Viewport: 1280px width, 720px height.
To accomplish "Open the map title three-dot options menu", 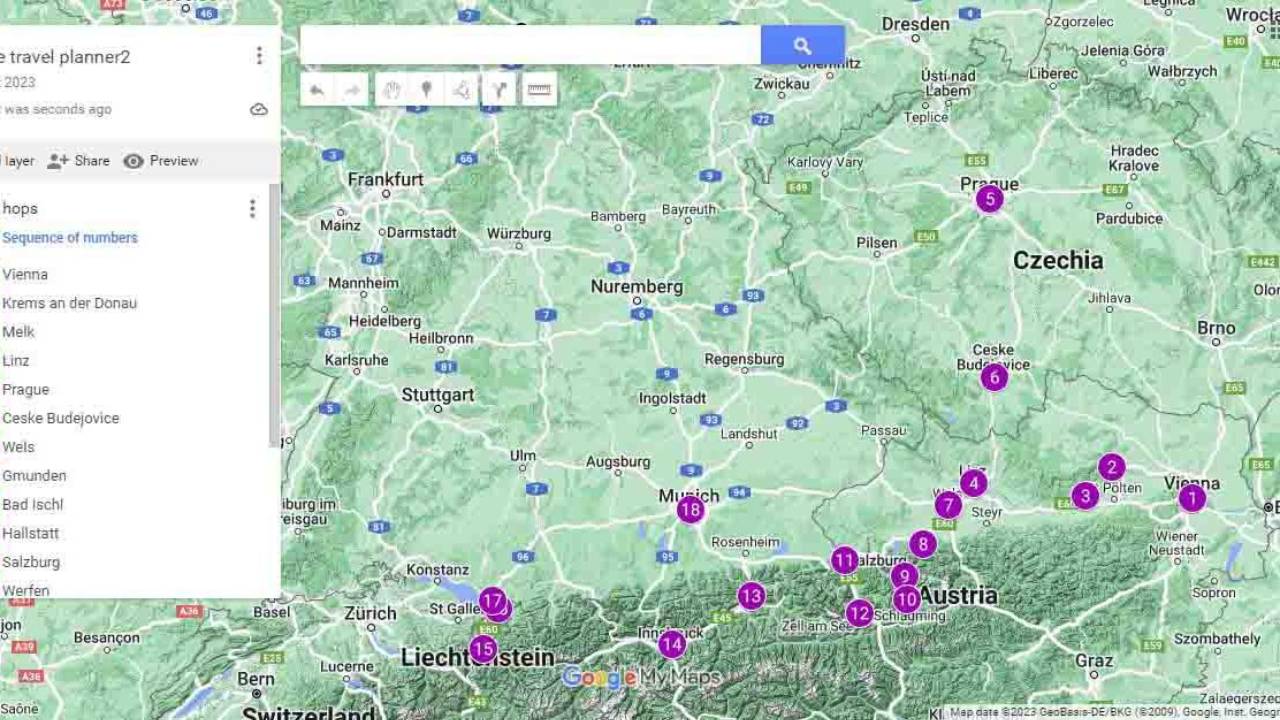I will [259, 56].
